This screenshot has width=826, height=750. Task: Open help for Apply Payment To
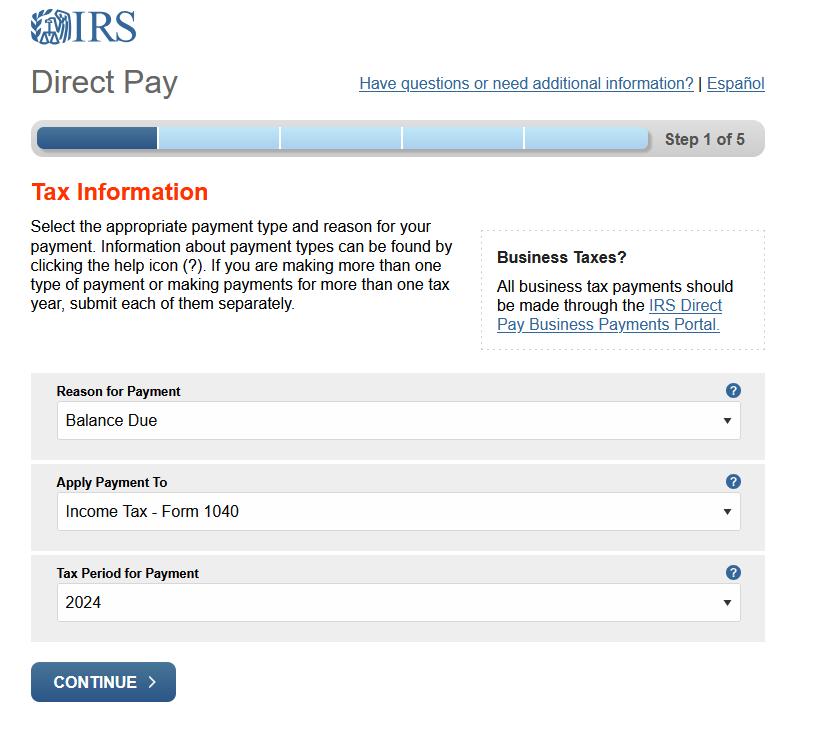pos(733,481)
